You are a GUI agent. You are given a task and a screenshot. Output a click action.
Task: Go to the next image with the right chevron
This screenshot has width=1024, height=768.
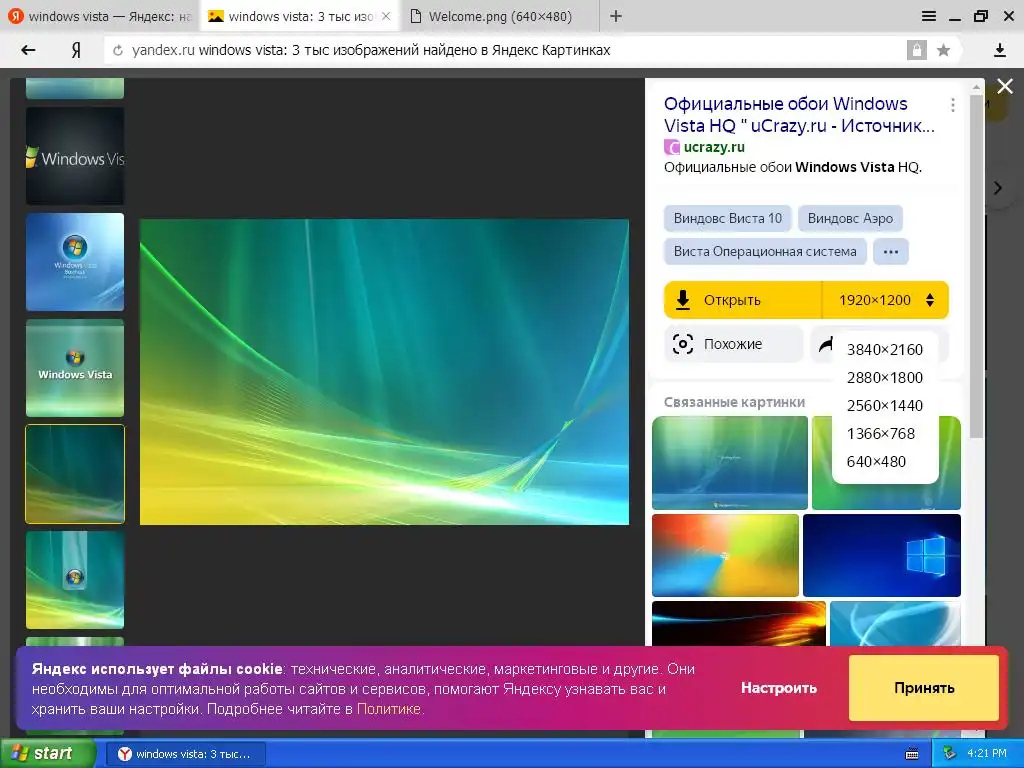click(x=998, y=188)
